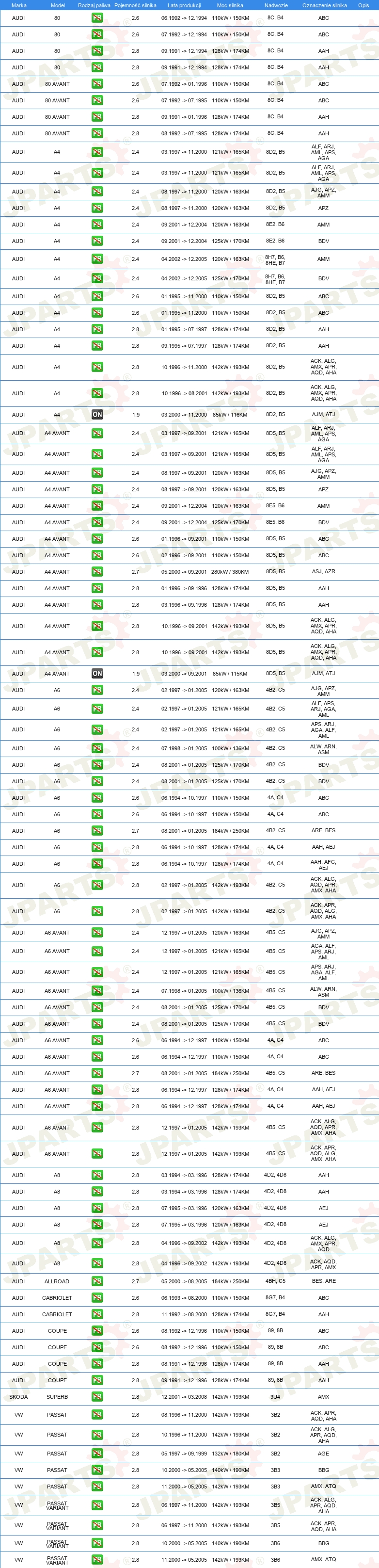Click the Lata produkcji column header
Viewport: 379px width, 1568px height.
point(184,5)
